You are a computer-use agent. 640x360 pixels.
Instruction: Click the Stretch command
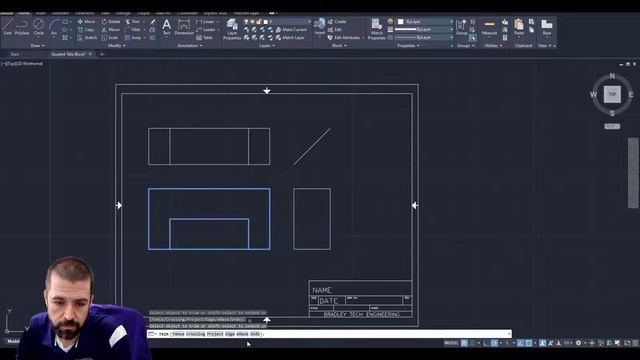click(87, 38)
